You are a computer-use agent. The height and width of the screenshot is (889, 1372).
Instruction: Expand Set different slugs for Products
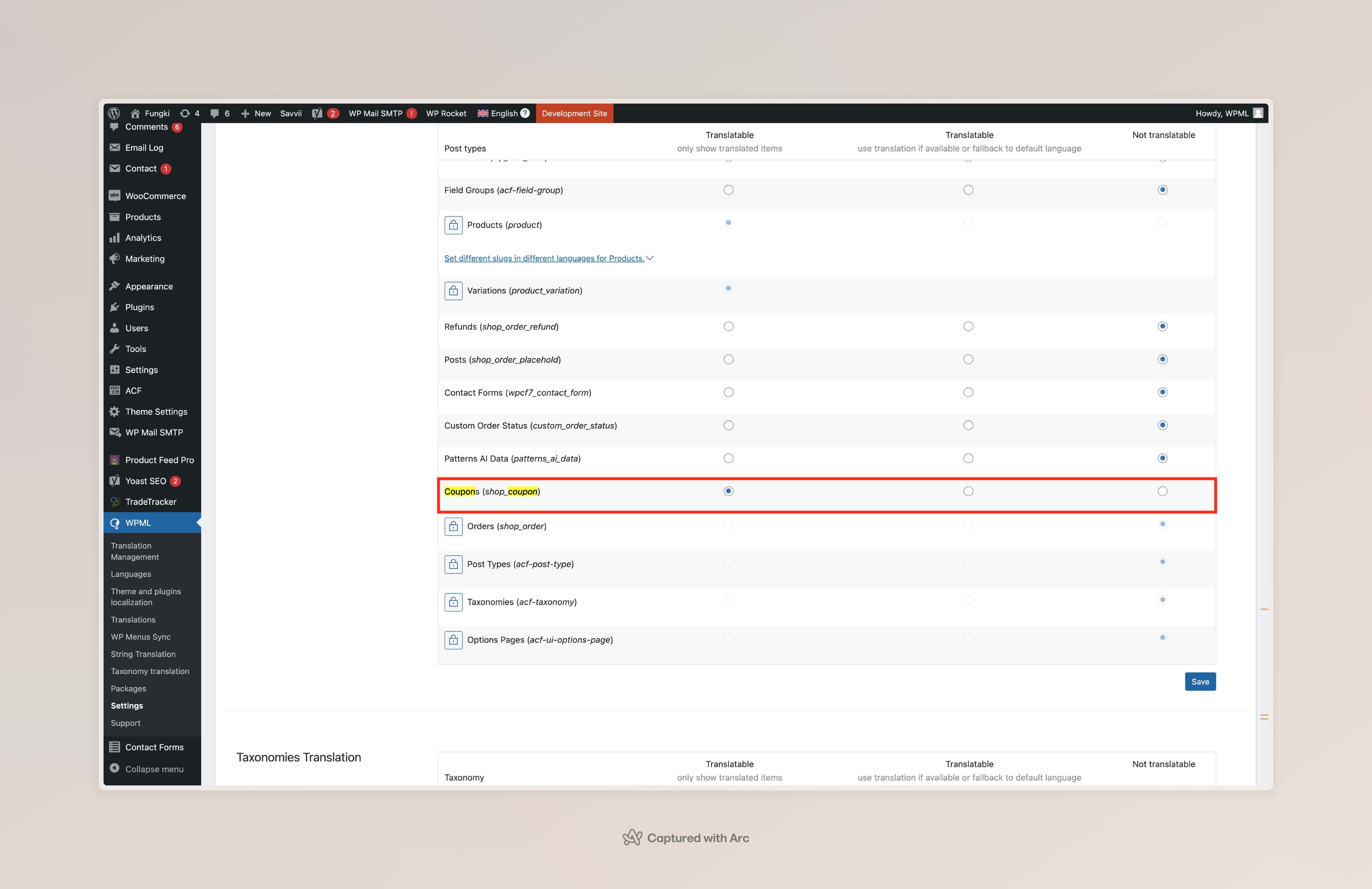click(549, 258)
